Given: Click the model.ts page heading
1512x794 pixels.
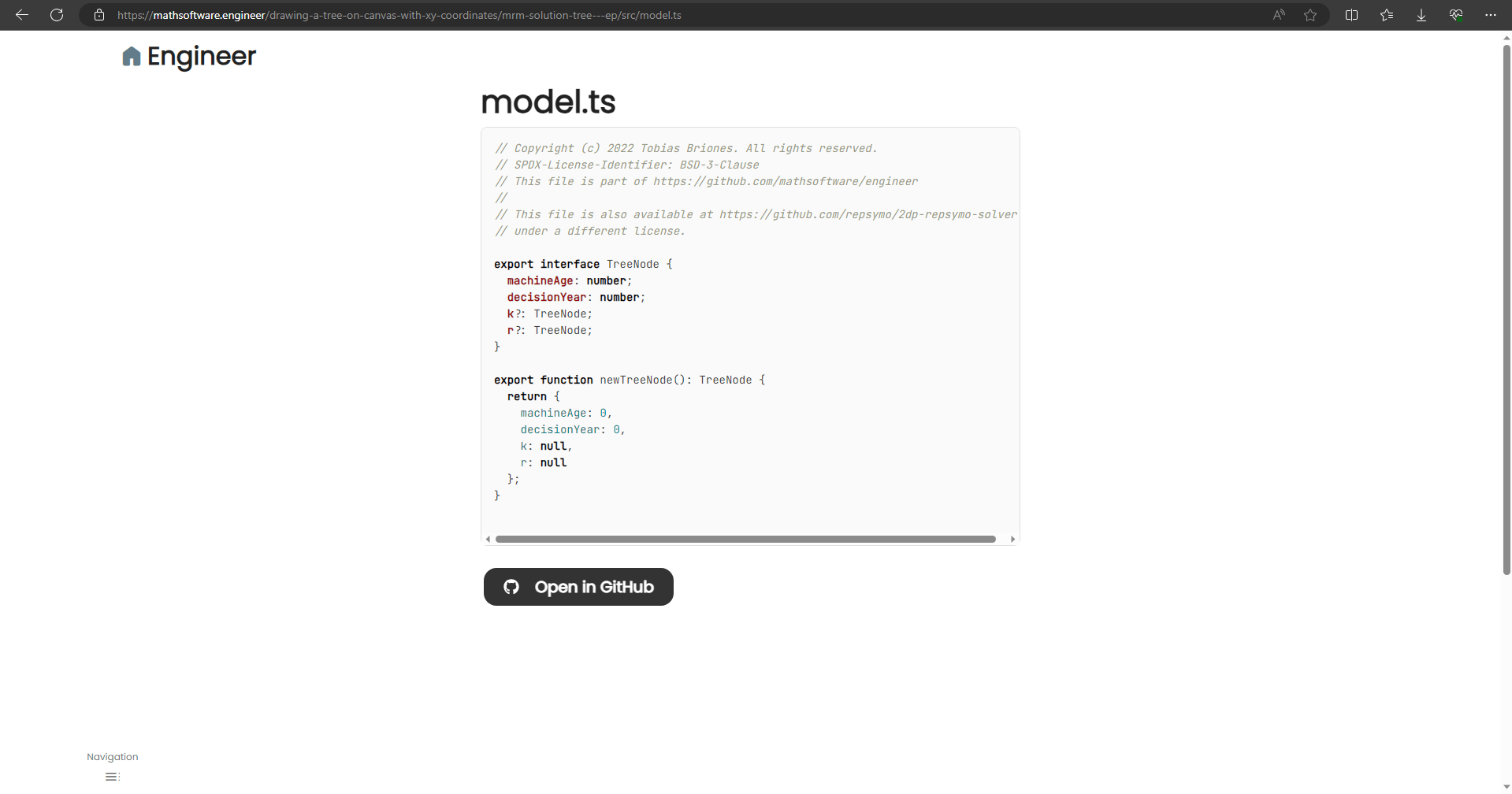Looking at the screenshot, I should pos(548,102).
